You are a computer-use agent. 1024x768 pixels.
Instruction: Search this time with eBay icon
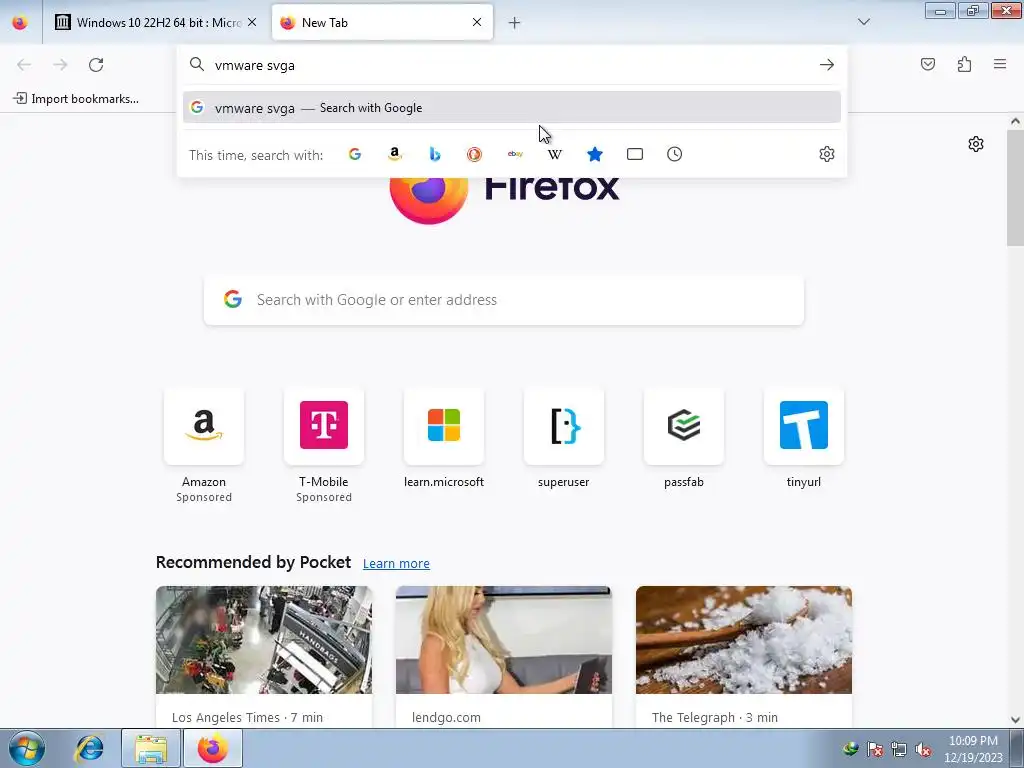click(515, 154)
